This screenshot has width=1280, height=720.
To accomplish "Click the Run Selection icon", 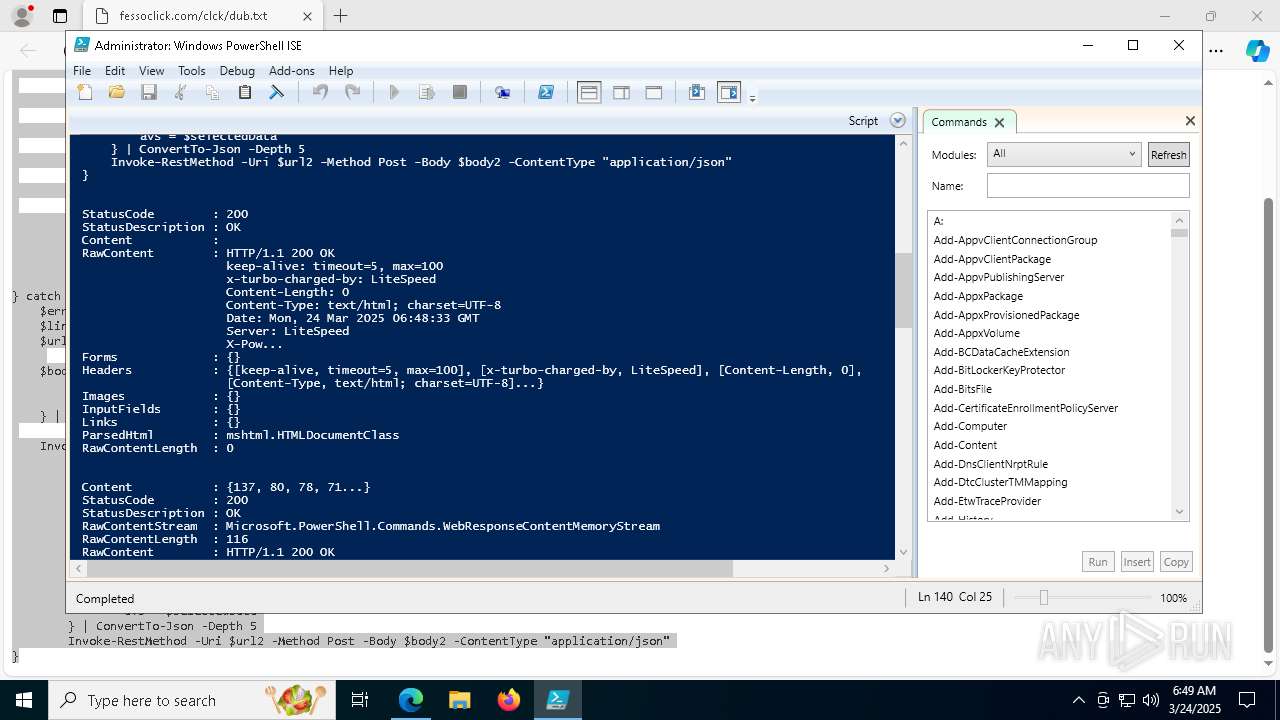I will click(x=427, y=92).
